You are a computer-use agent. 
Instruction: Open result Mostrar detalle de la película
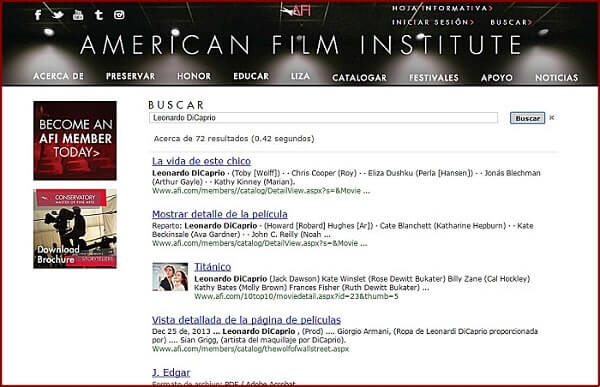[x=220, y=214]
